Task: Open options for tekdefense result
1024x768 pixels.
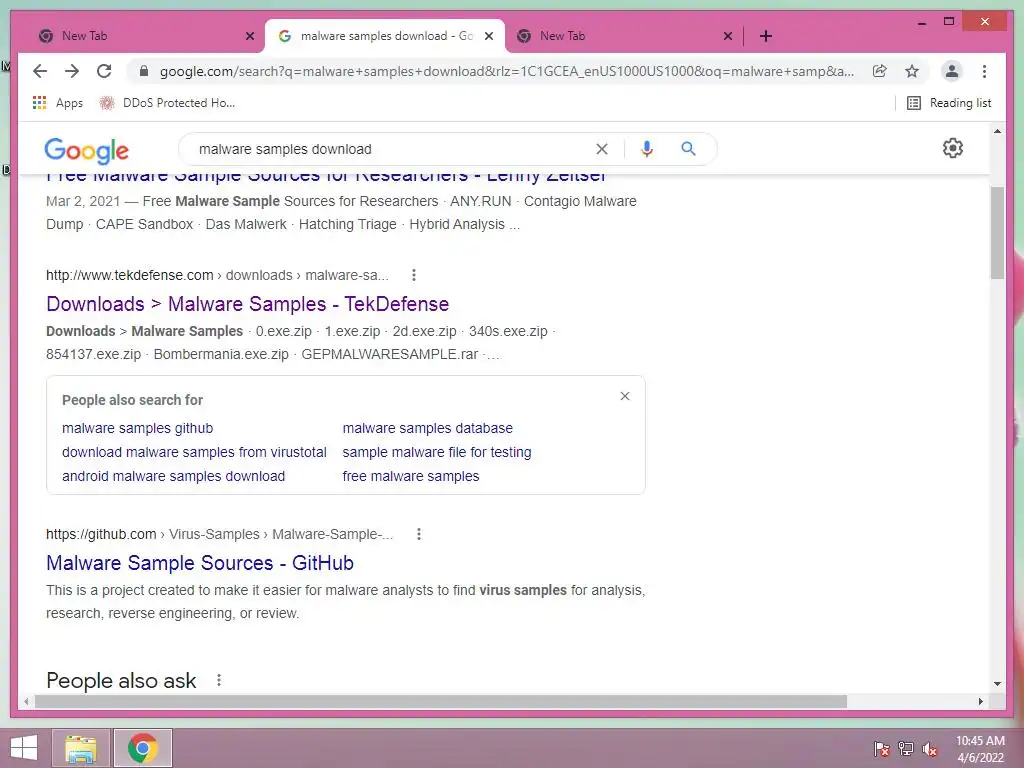Action: (x=413, y=275)
